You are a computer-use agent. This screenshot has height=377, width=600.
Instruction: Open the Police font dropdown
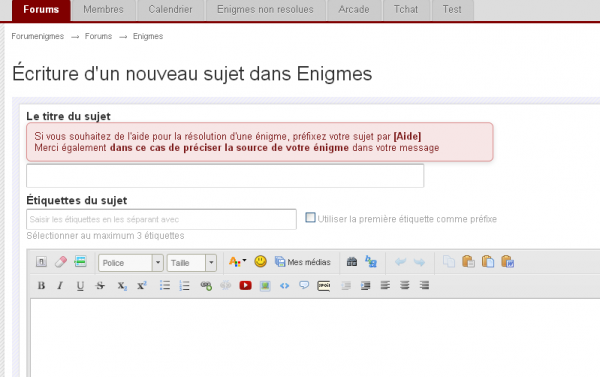(131, 263)
